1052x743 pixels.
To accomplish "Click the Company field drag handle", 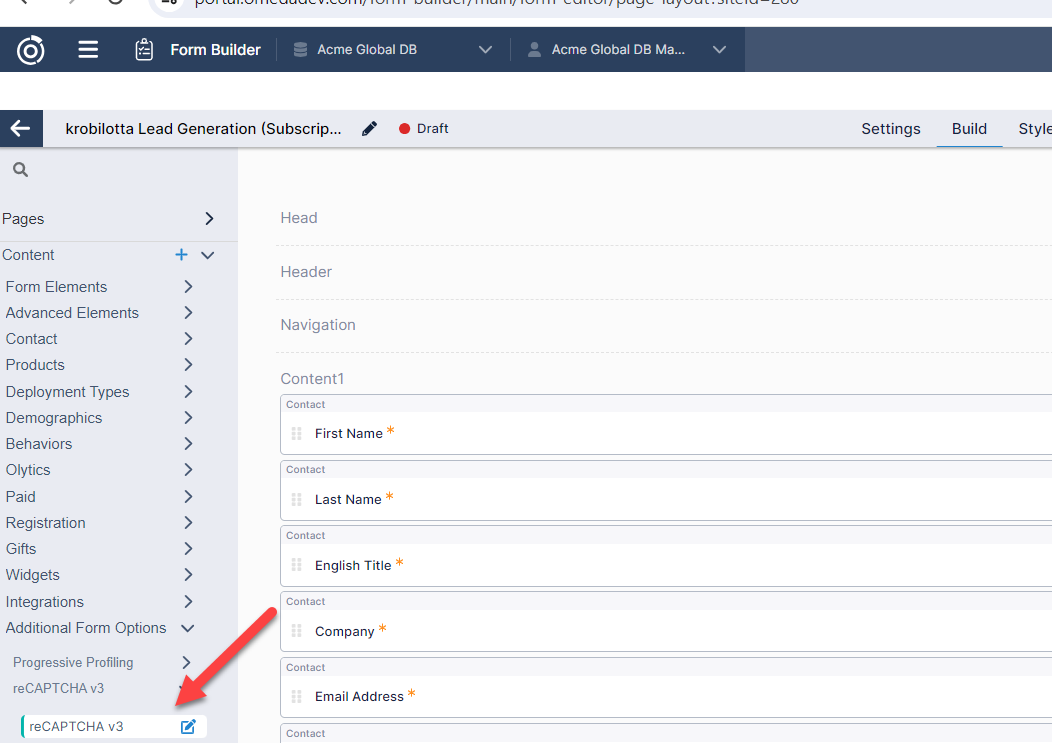I will [296, 631].
